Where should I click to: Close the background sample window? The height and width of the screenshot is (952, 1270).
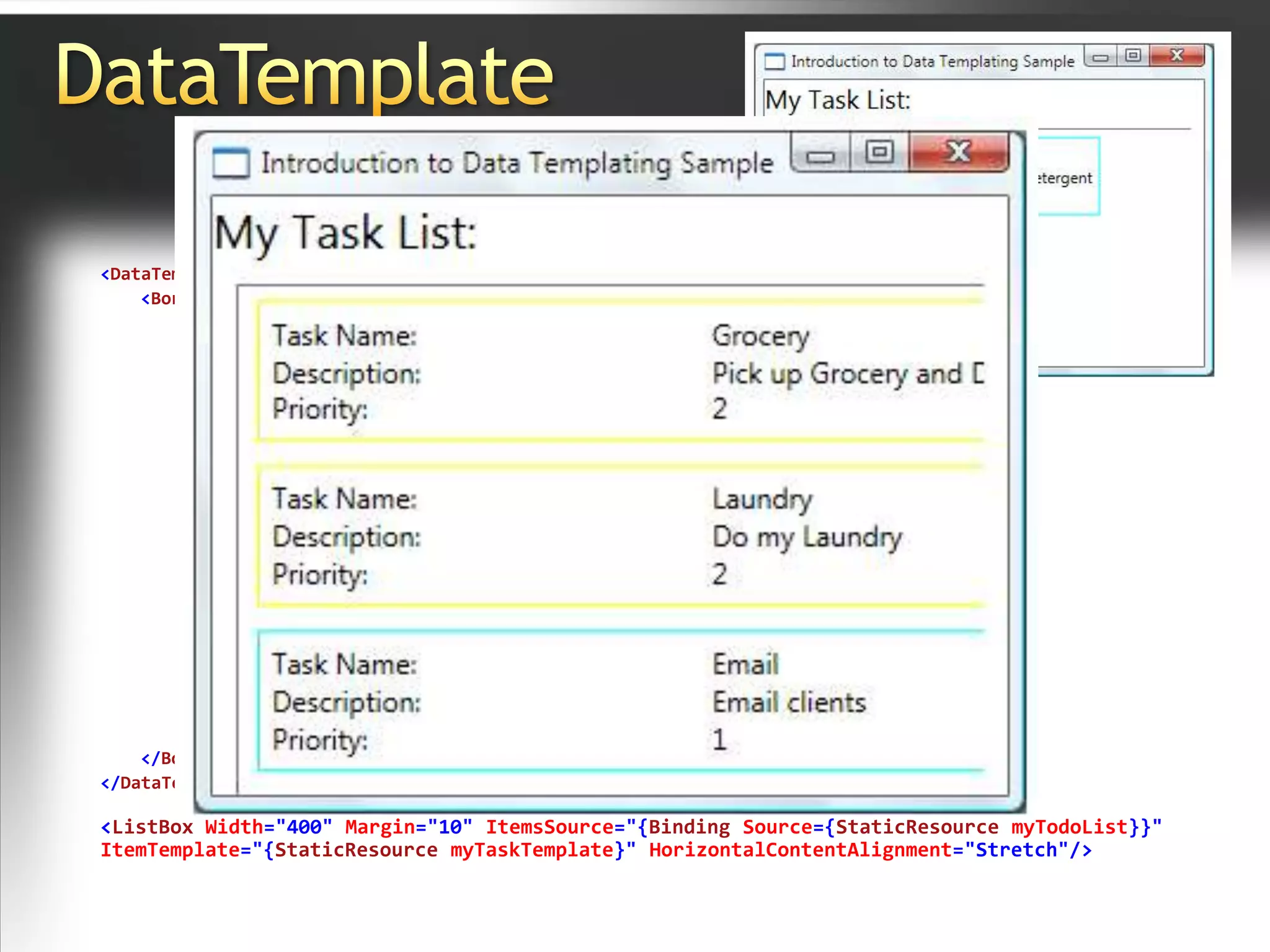(x=1176, y=56)
